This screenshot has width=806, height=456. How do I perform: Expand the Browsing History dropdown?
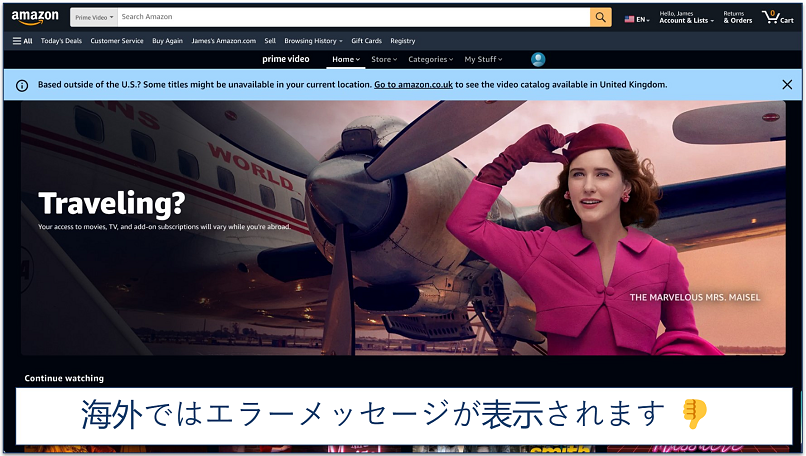coord(313,41)
